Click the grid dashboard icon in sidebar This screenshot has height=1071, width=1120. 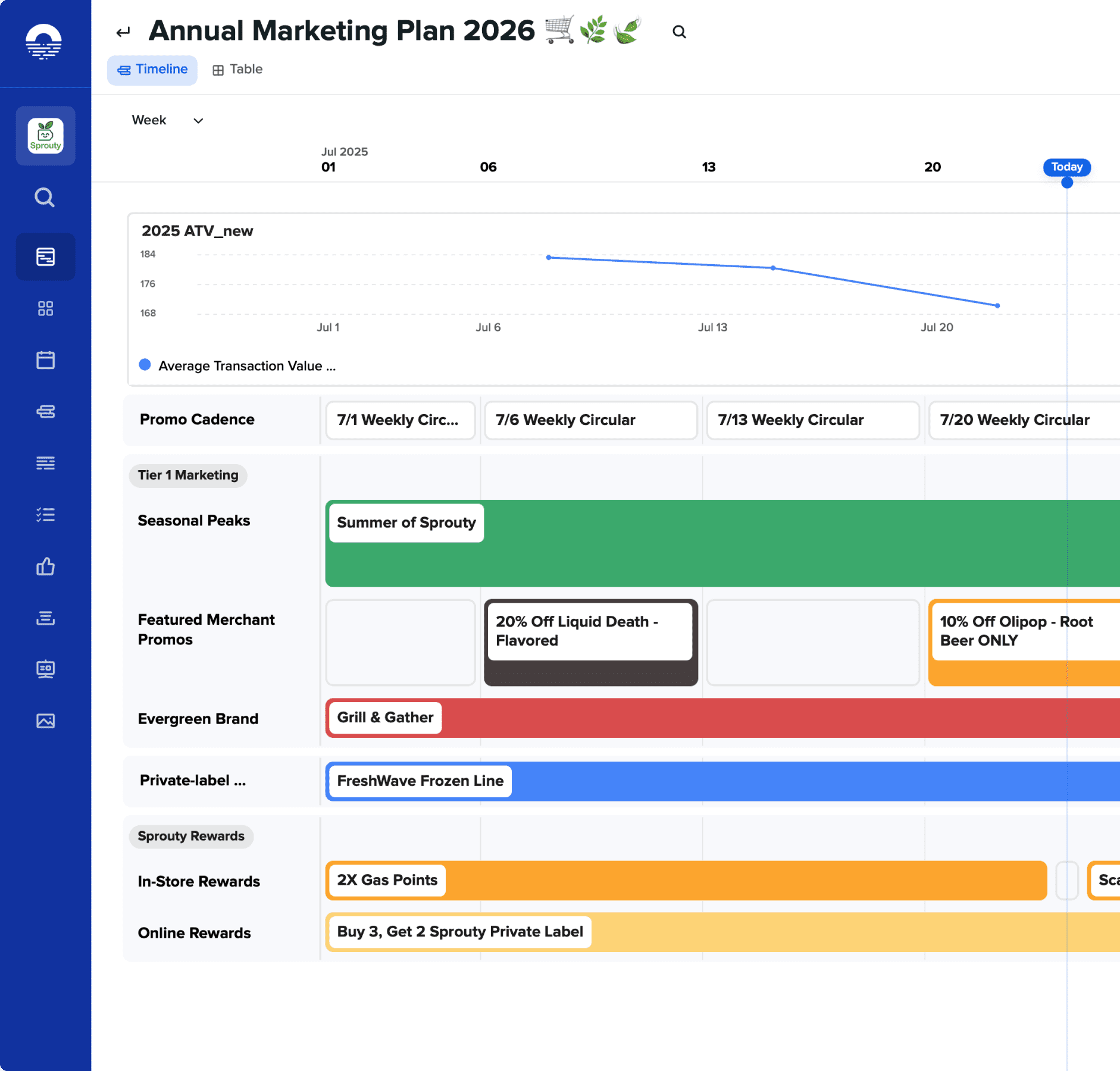[x=45, y=308]
